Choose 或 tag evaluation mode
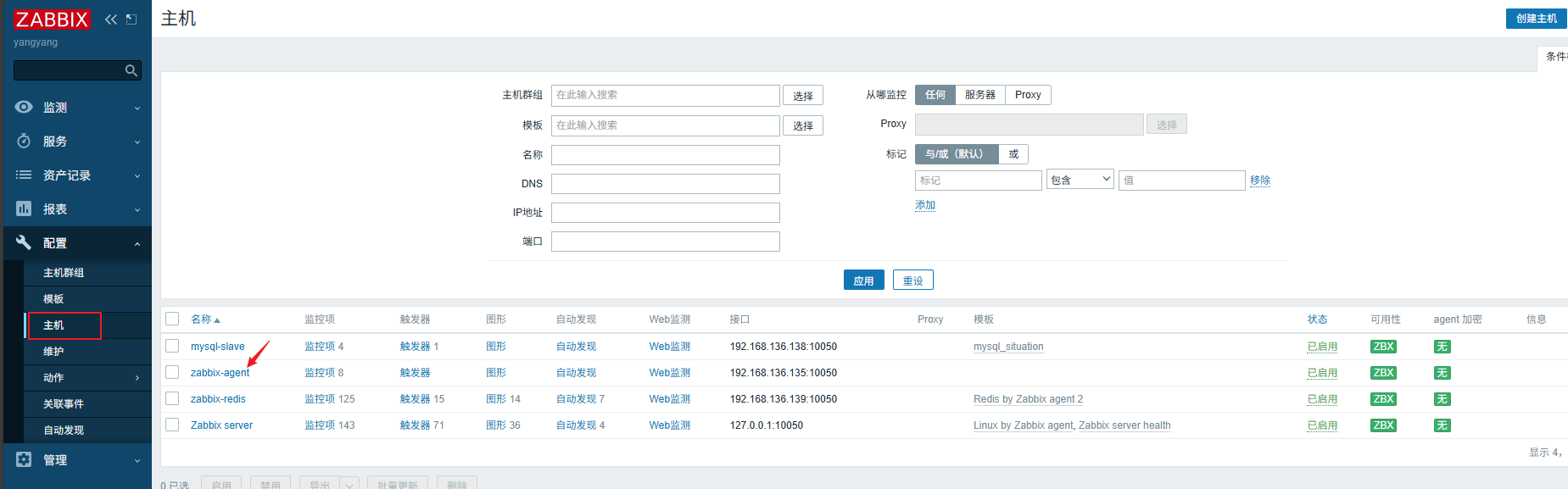 (1013, 154)
